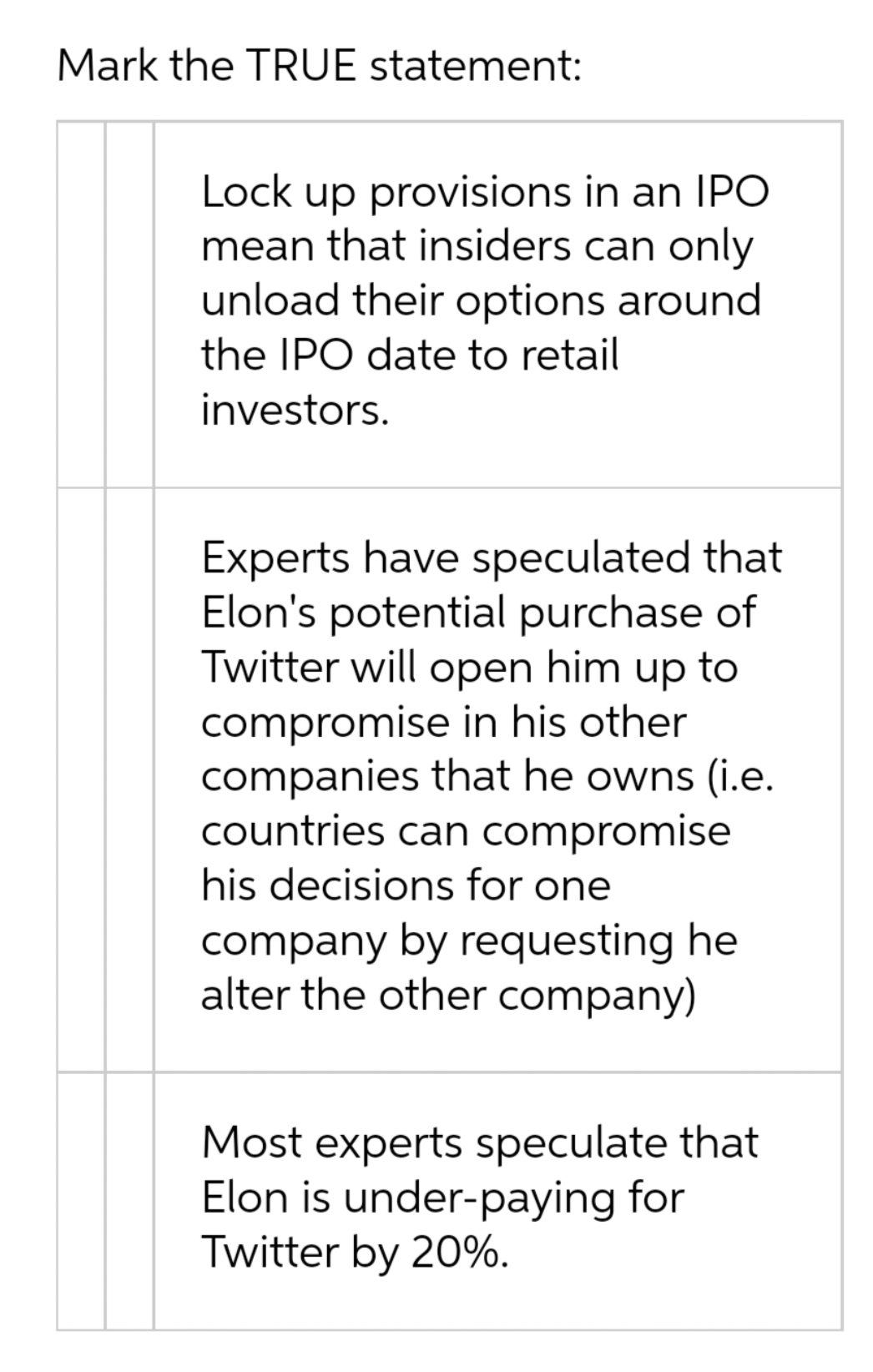Select the 'Most experts speculate that' line
873x1372 pixels.
[480, 1142]
